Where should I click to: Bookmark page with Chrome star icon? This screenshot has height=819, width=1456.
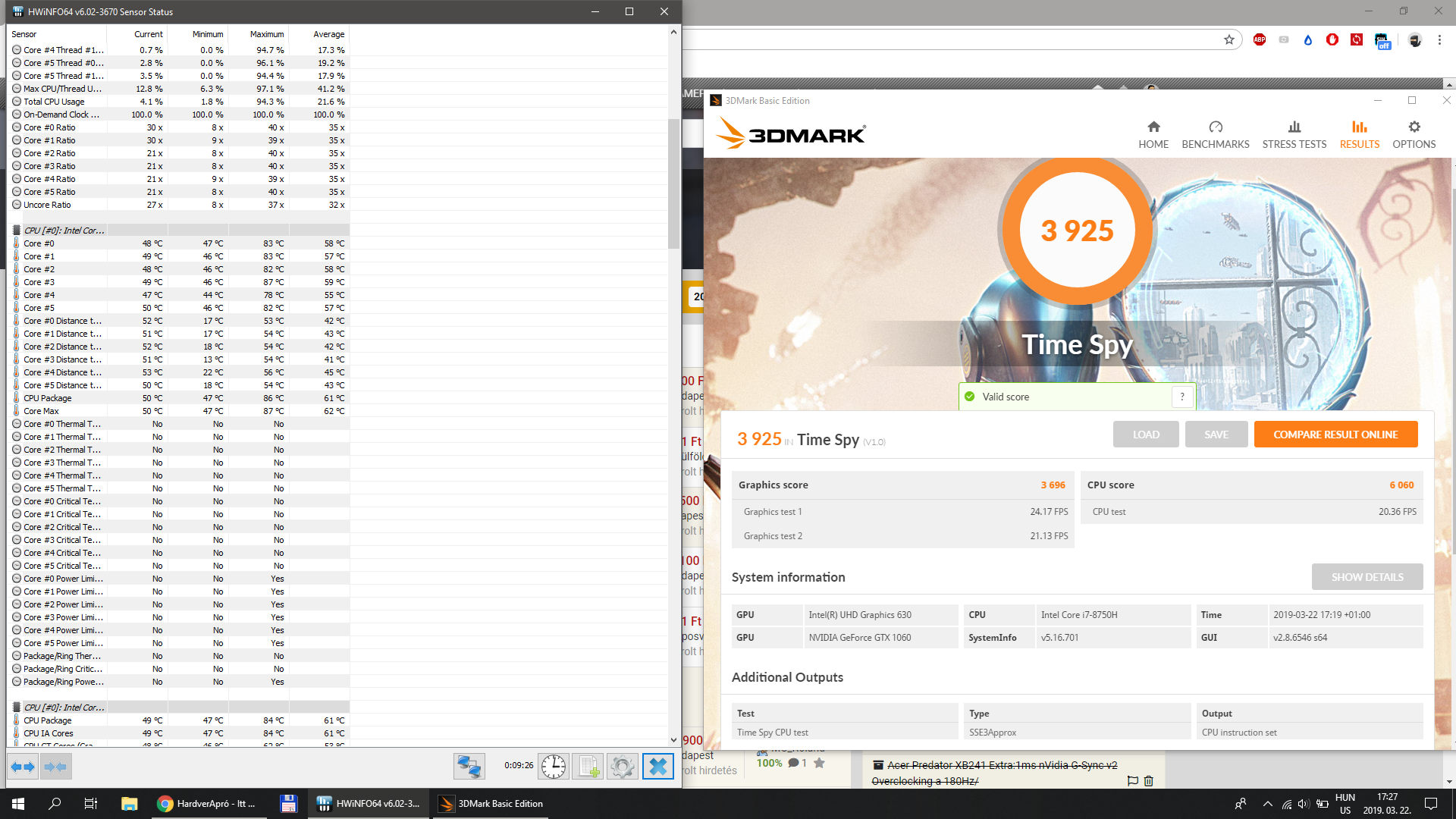[x=1229, y=40]
